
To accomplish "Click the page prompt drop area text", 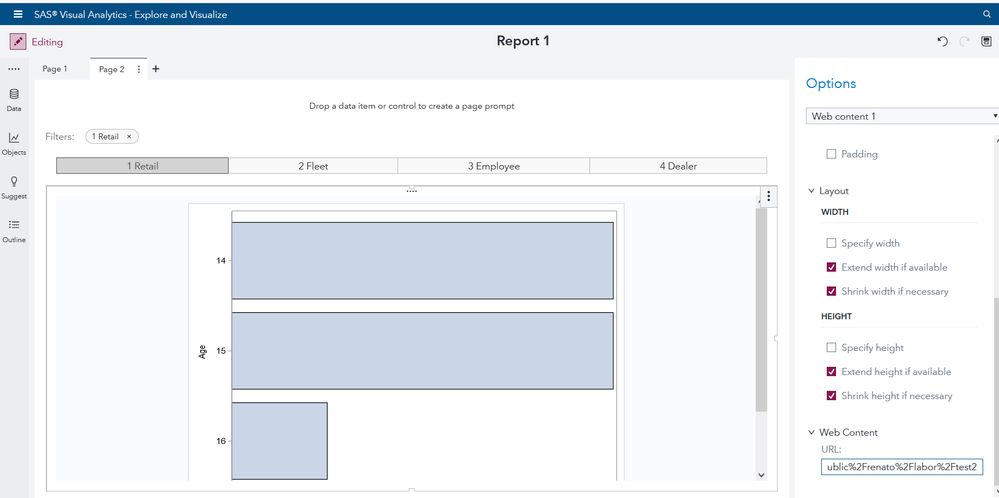I will tap(412, 106).
